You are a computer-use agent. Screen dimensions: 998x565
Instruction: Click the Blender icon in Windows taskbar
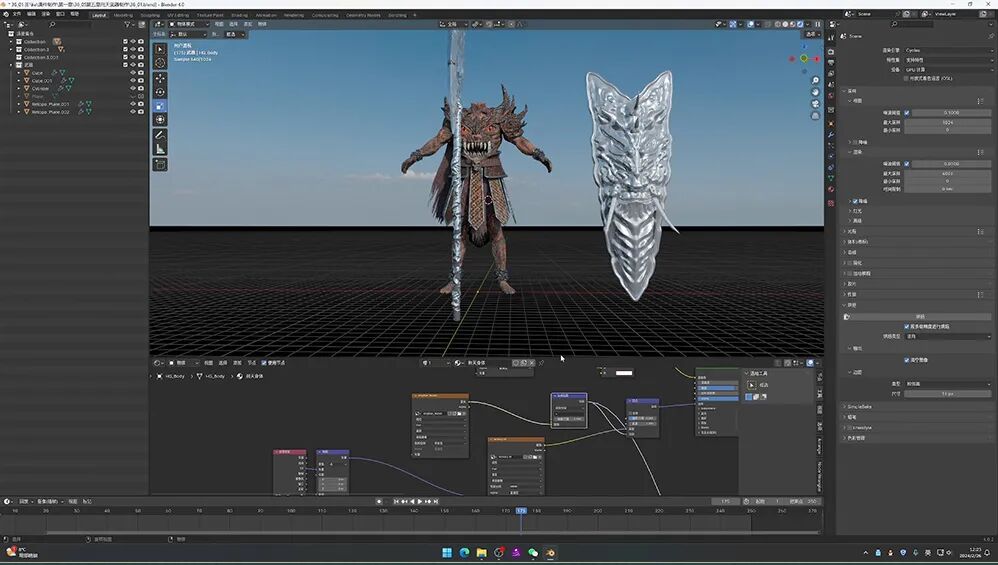tap(550, 552)
